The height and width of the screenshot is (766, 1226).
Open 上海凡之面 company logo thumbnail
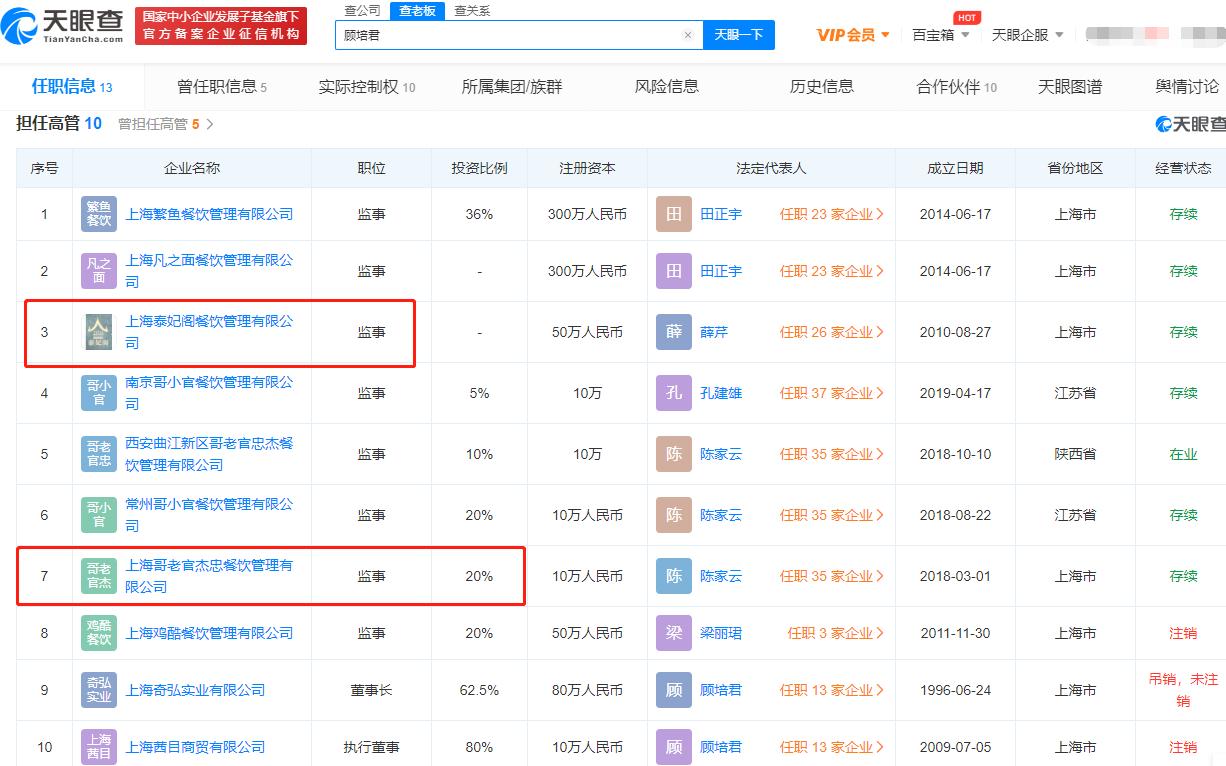click(x=99, y=271)
